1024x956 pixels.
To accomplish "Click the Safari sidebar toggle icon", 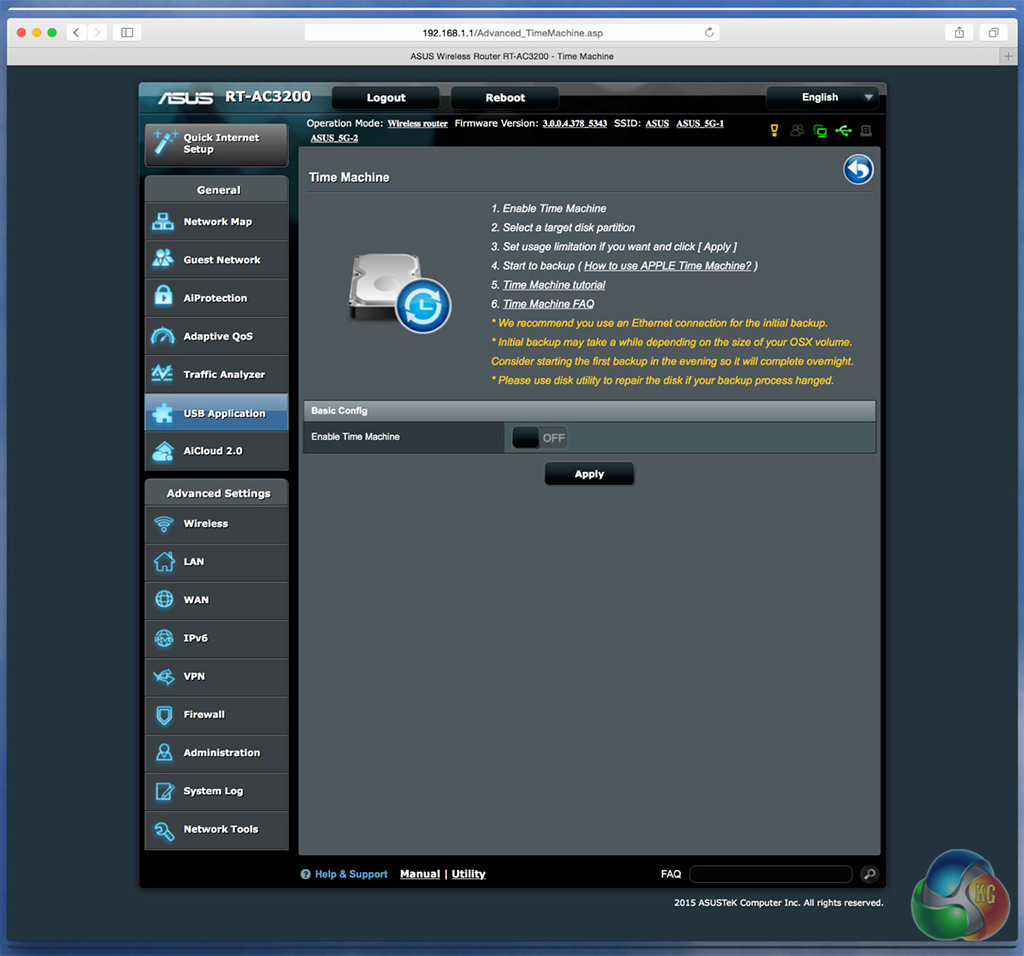I will point(127,33).
